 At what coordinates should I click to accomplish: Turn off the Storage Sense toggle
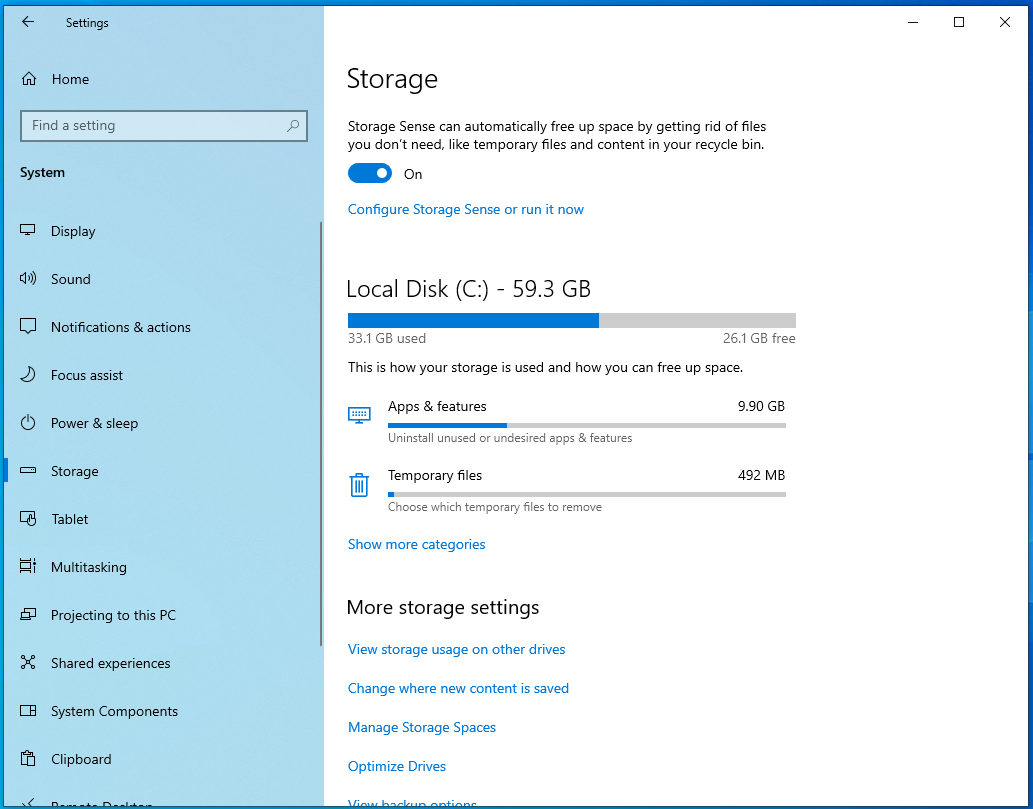[370, 173]
